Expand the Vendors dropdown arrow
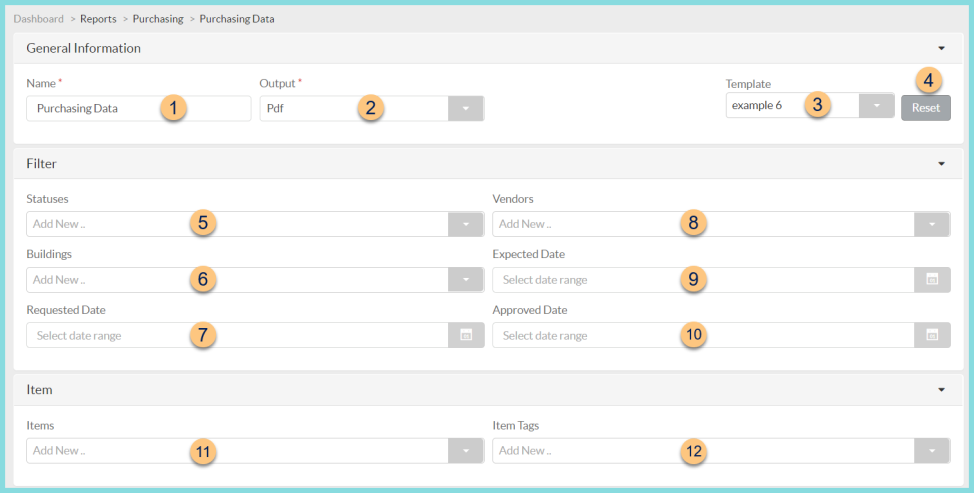 932,224
